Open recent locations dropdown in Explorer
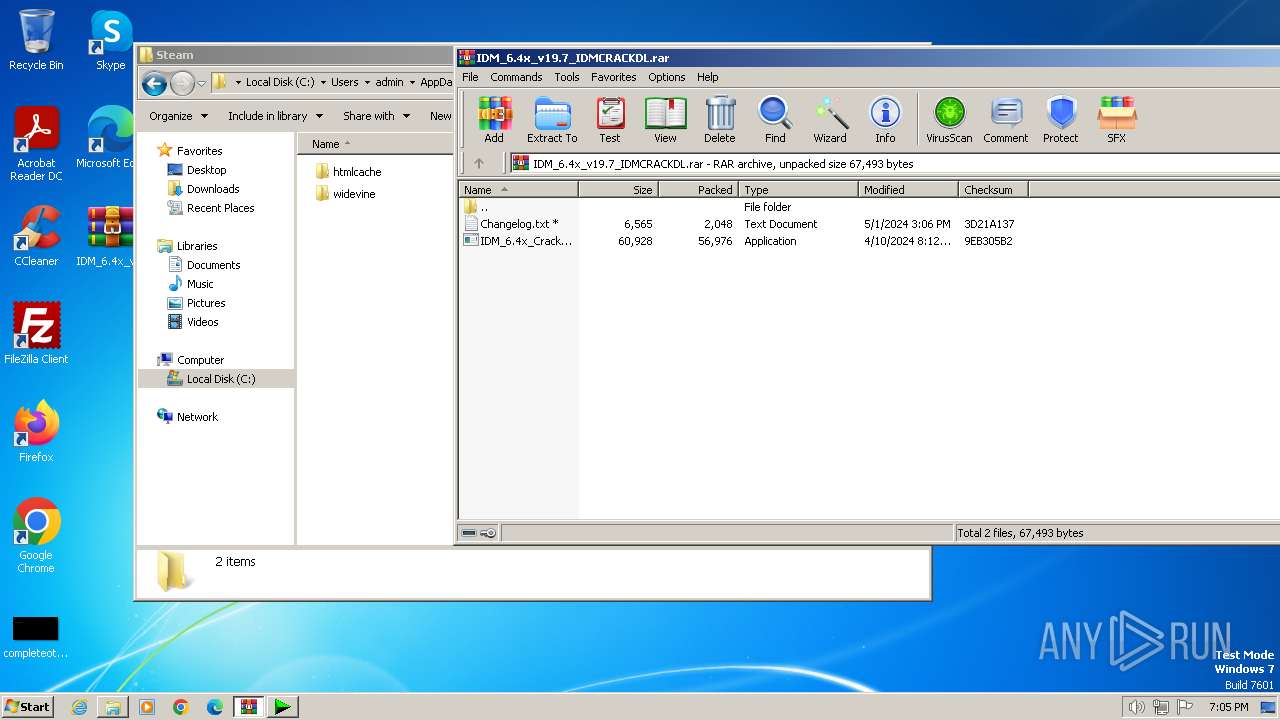 click(x=201, y=83)
